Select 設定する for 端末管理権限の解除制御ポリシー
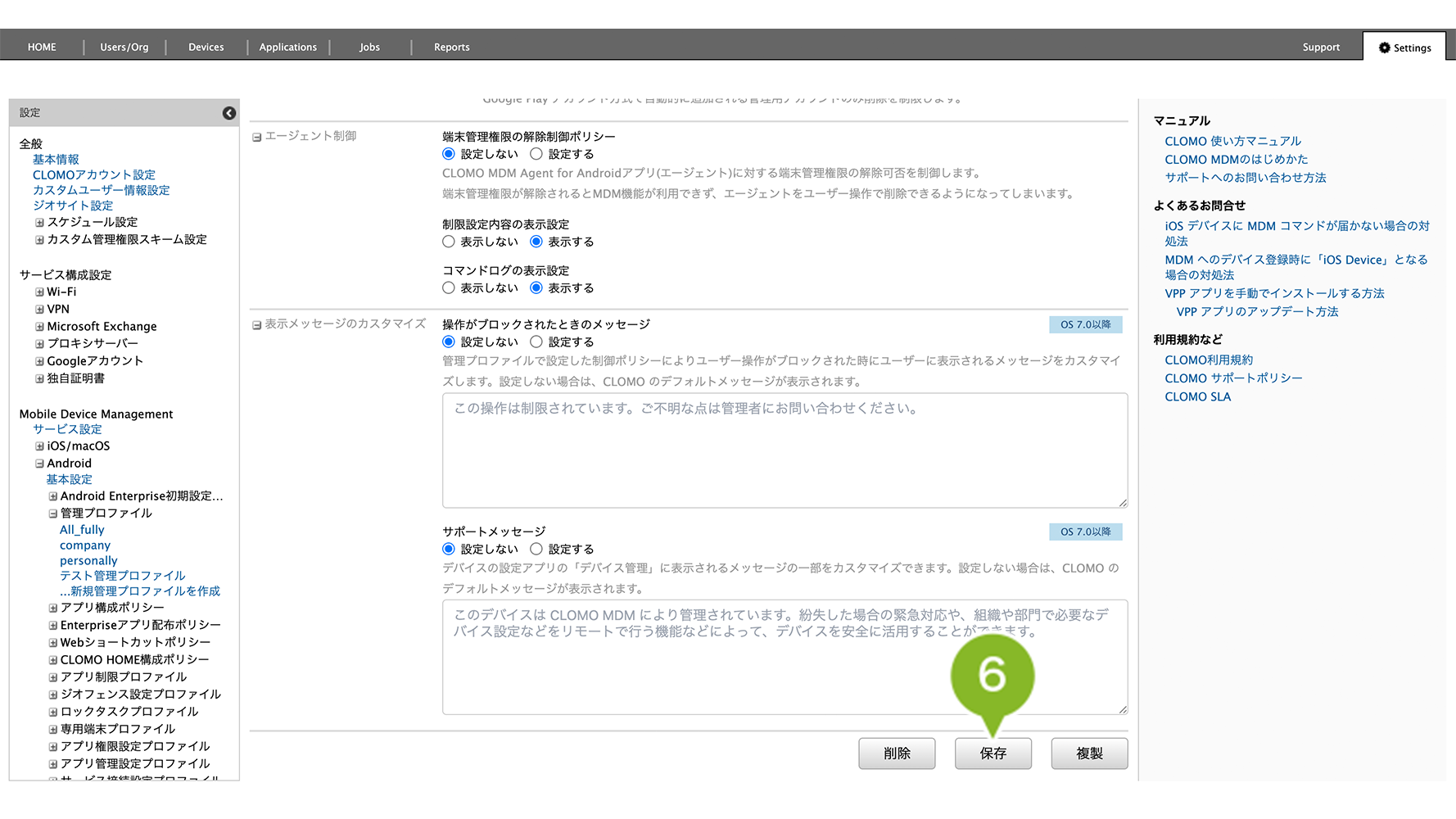Viewport: 1456px width, 819px height. (536, 154)
